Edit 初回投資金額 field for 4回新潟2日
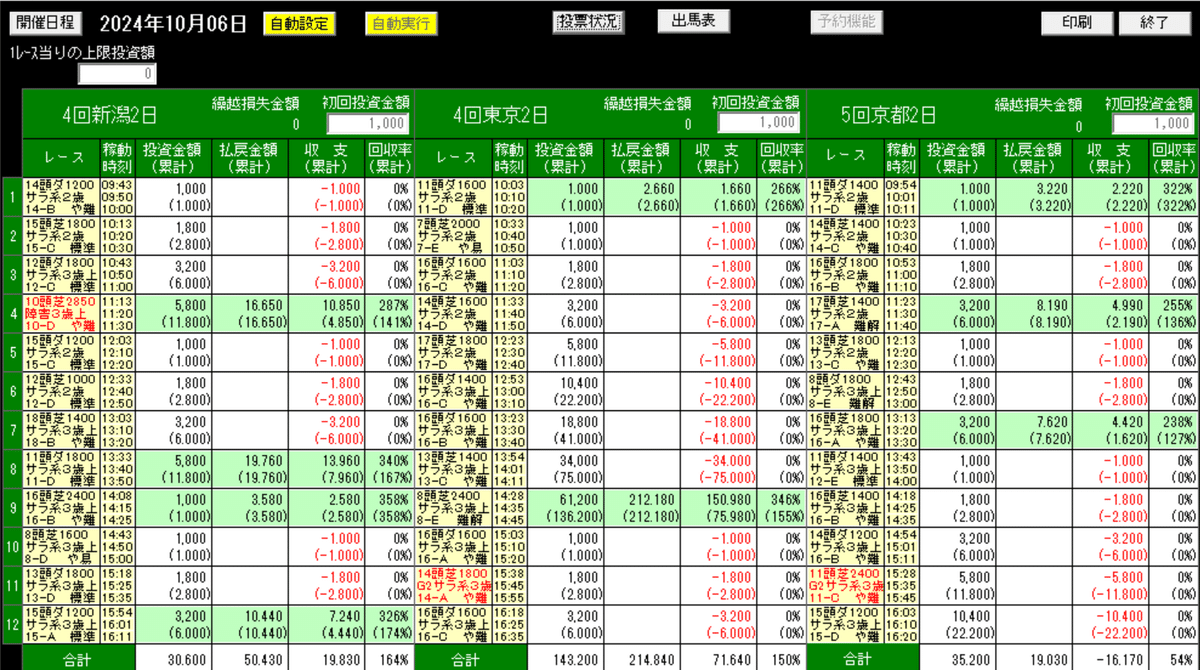 [368, 123]
